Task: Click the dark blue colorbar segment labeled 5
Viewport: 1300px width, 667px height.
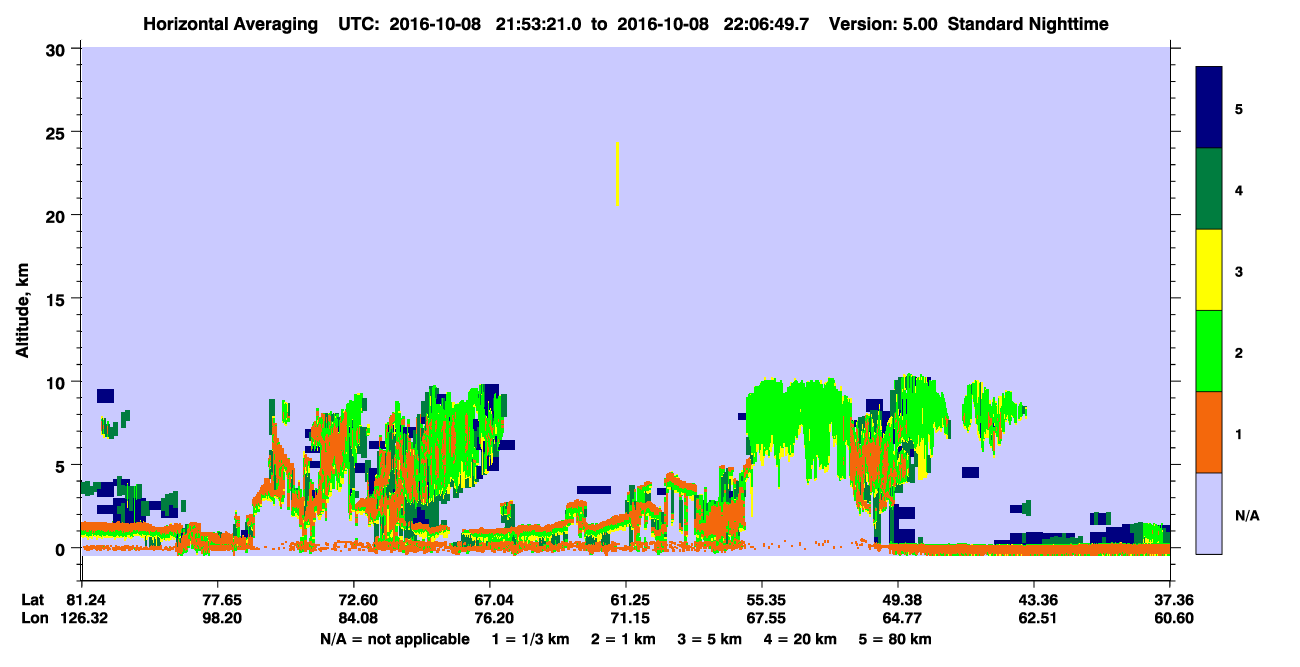Action: 1209,107
